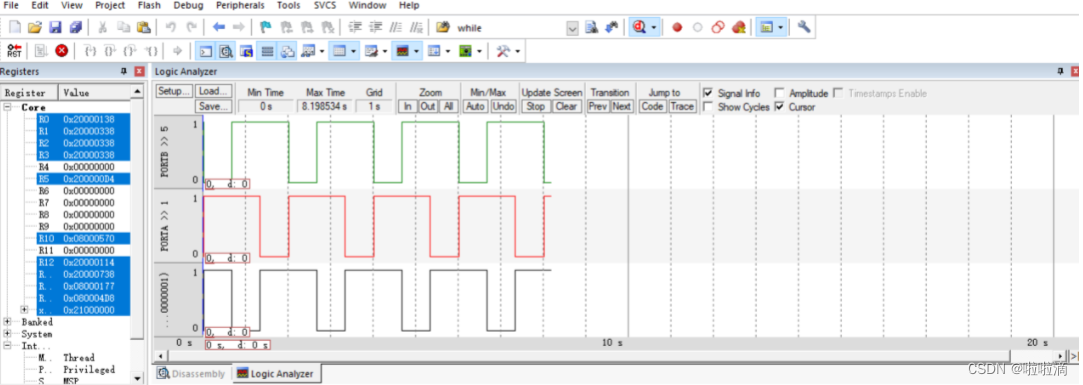
Task: Save the current file
Action: pyautogui.click(x=55, y=28)
